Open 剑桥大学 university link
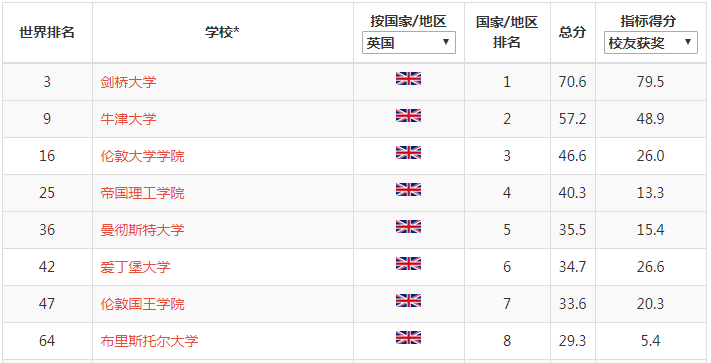Image resolution: width=711 pixels, height=363 pixels. point(128,82)
